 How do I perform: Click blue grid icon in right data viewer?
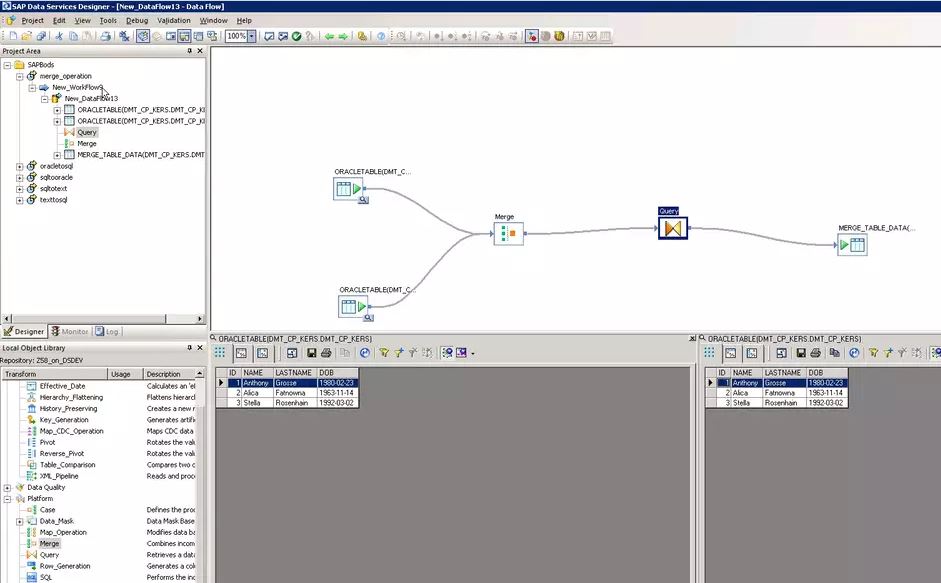(x=709, y=352)
